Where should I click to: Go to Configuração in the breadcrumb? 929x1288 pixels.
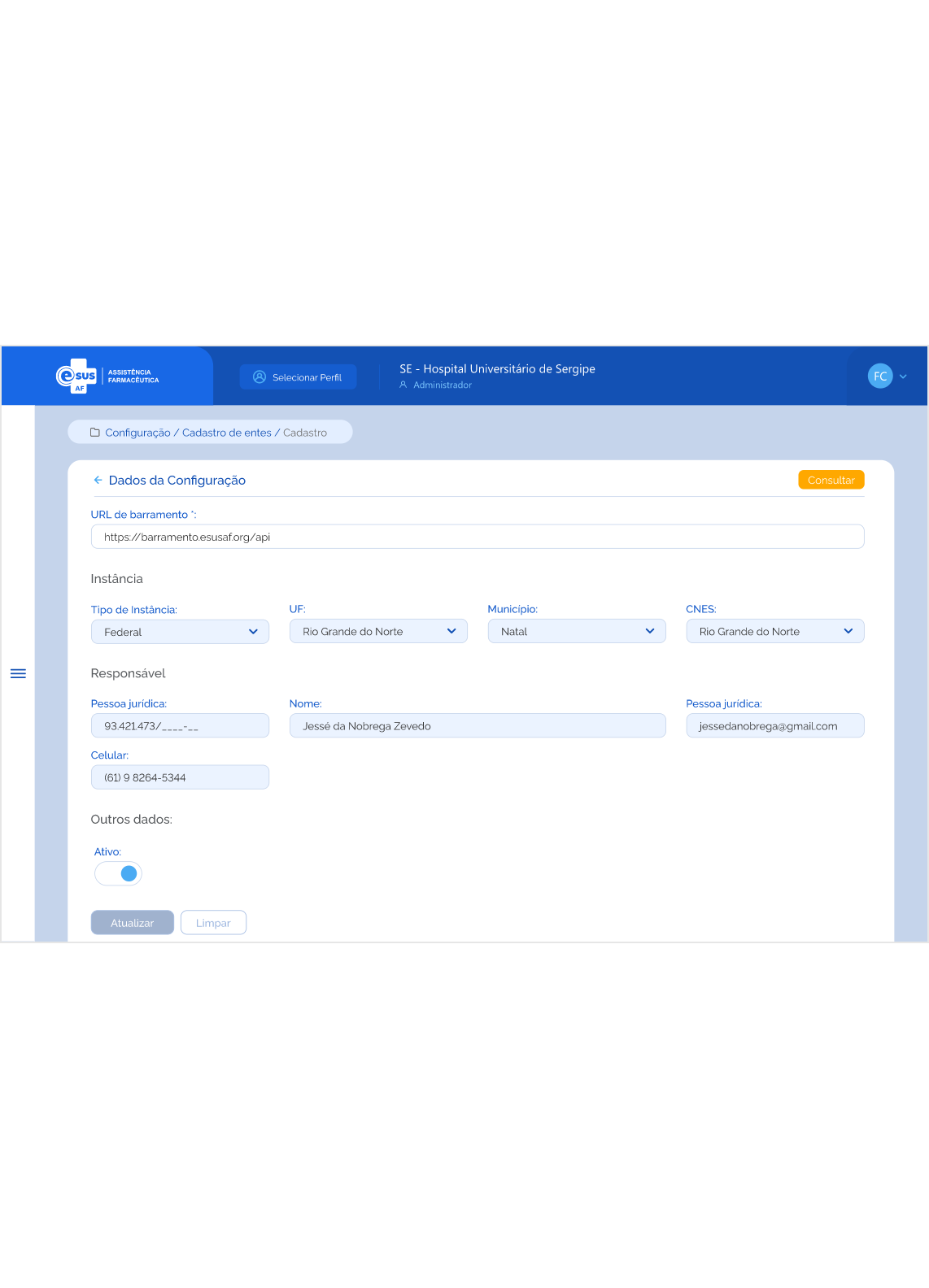click(x=137, y=433)
